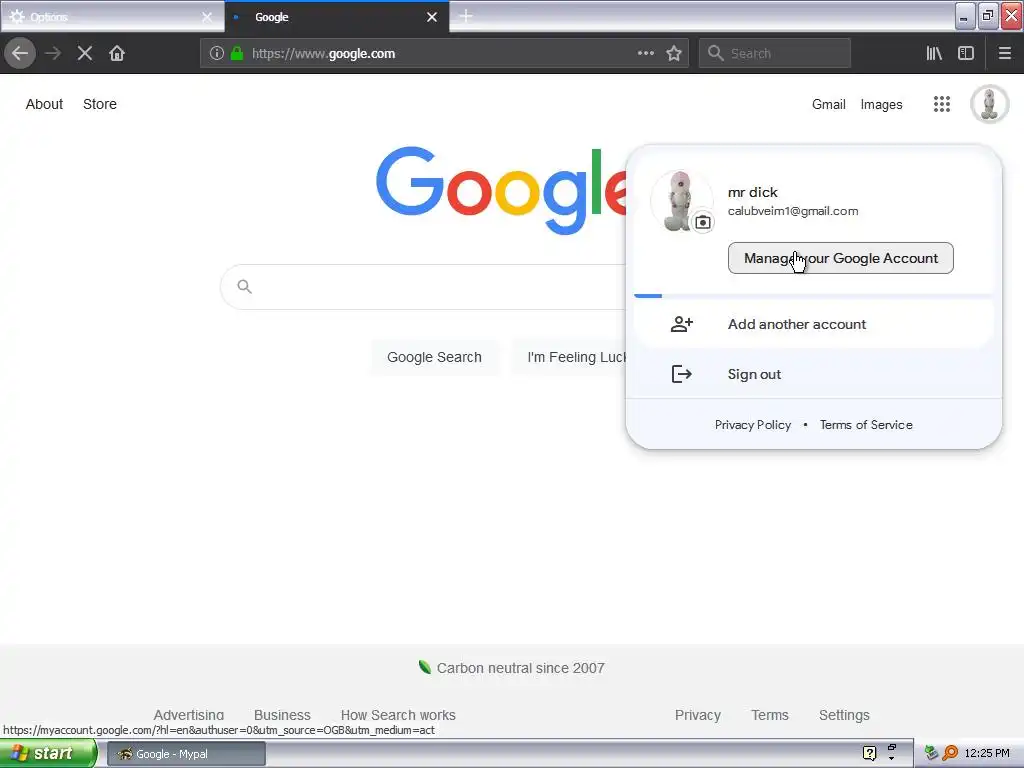The image size is (1024, 768).
Task: Open the About link
Action: click(x=44, y=104)
